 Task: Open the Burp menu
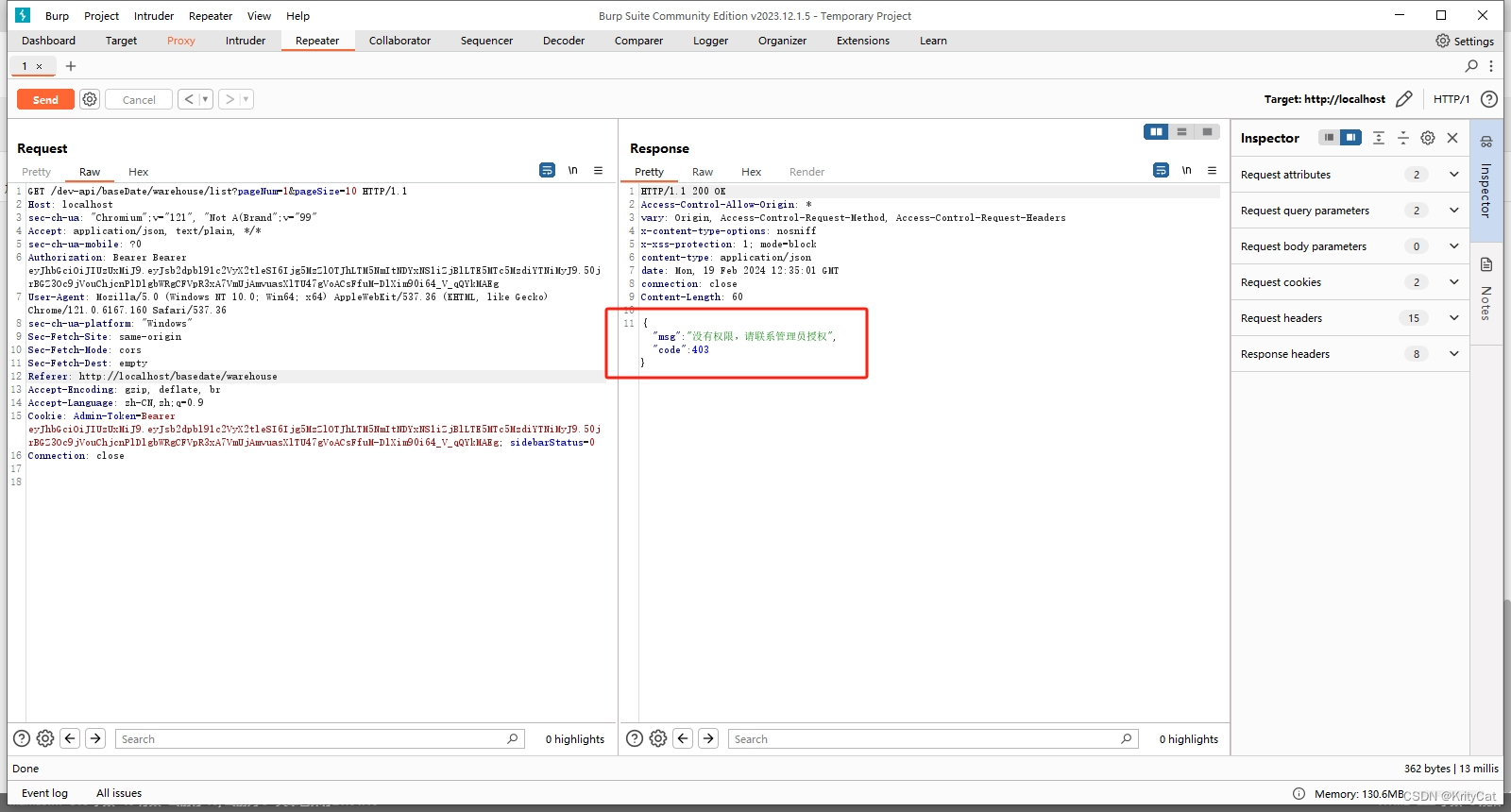pyautogui.click(x=57, y=16)
